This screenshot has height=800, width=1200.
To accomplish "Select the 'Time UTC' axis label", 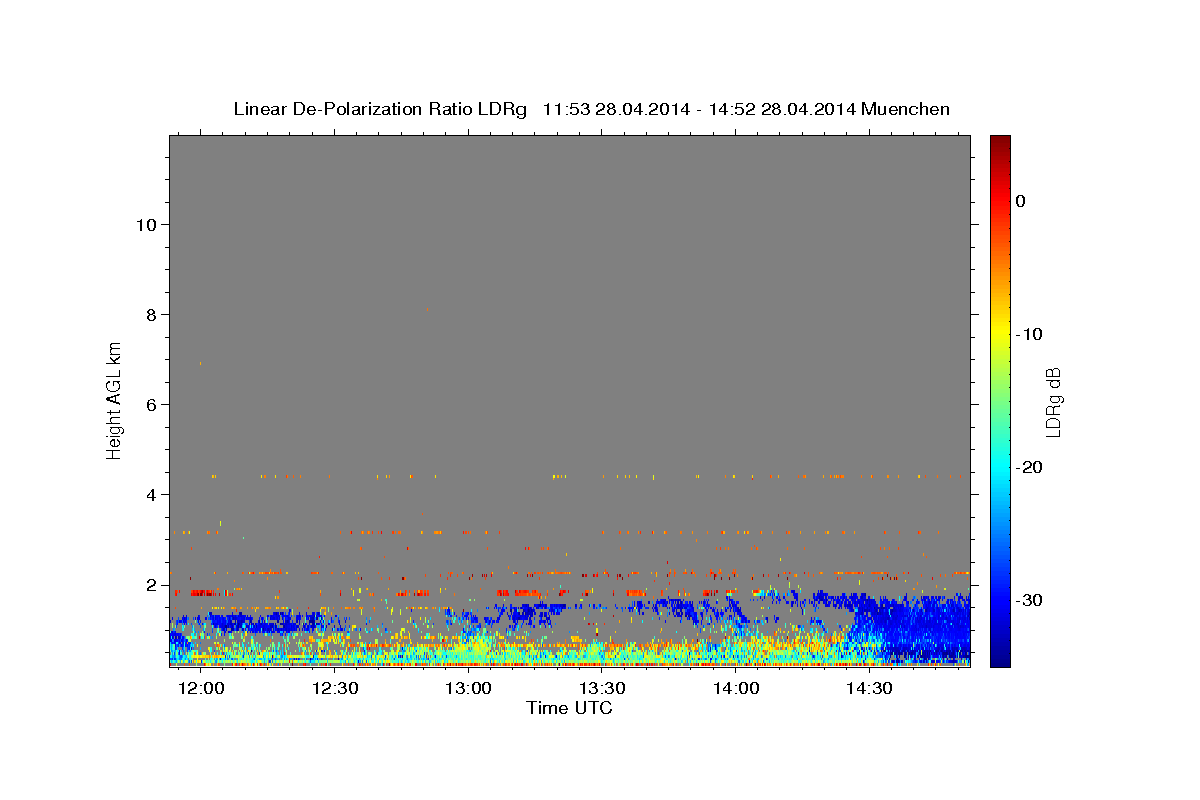I will 569,708.
